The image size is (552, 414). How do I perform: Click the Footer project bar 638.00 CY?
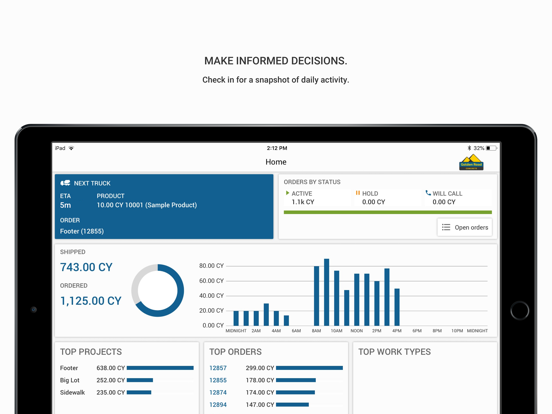pos(160,368)
